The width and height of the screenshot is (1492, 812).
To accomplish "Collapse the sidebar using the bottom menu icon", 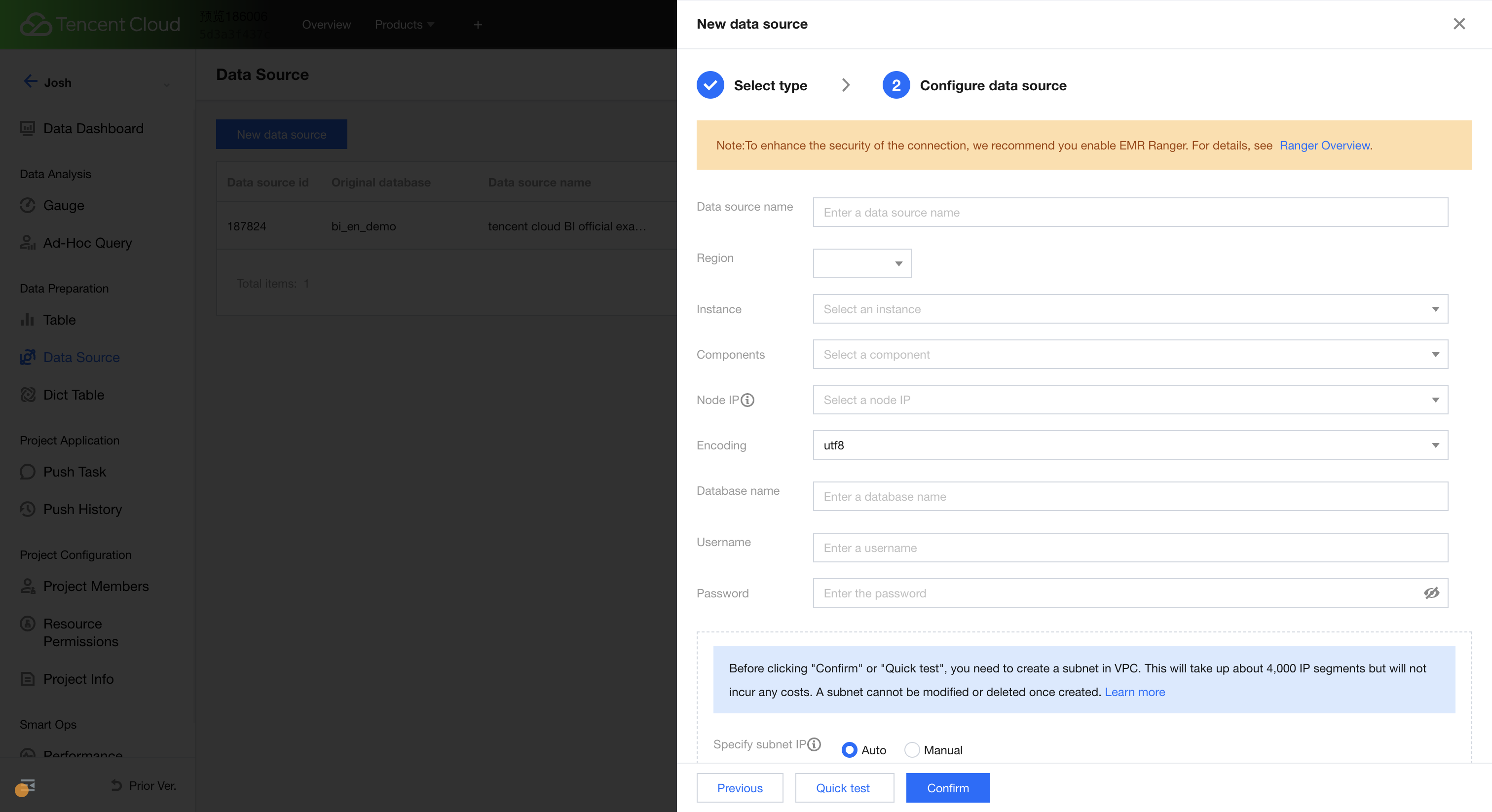I will pyautogui.click(x=27, y=785).
